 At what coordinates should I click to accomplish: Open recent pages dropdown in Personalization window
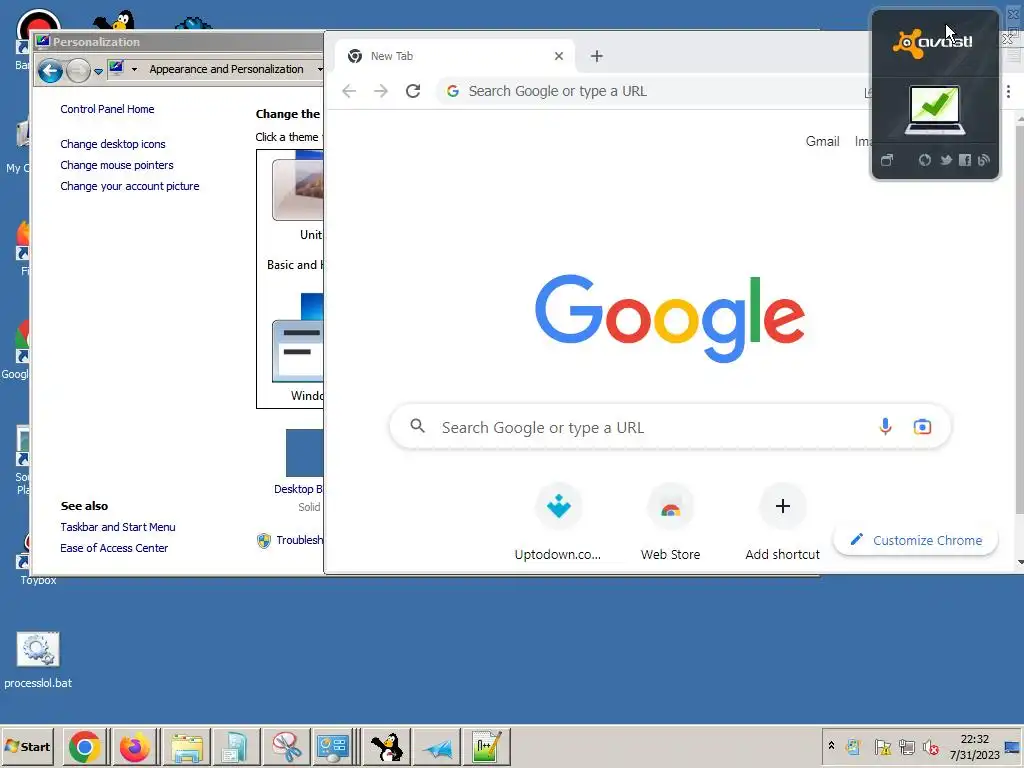[x=98, y=71]
